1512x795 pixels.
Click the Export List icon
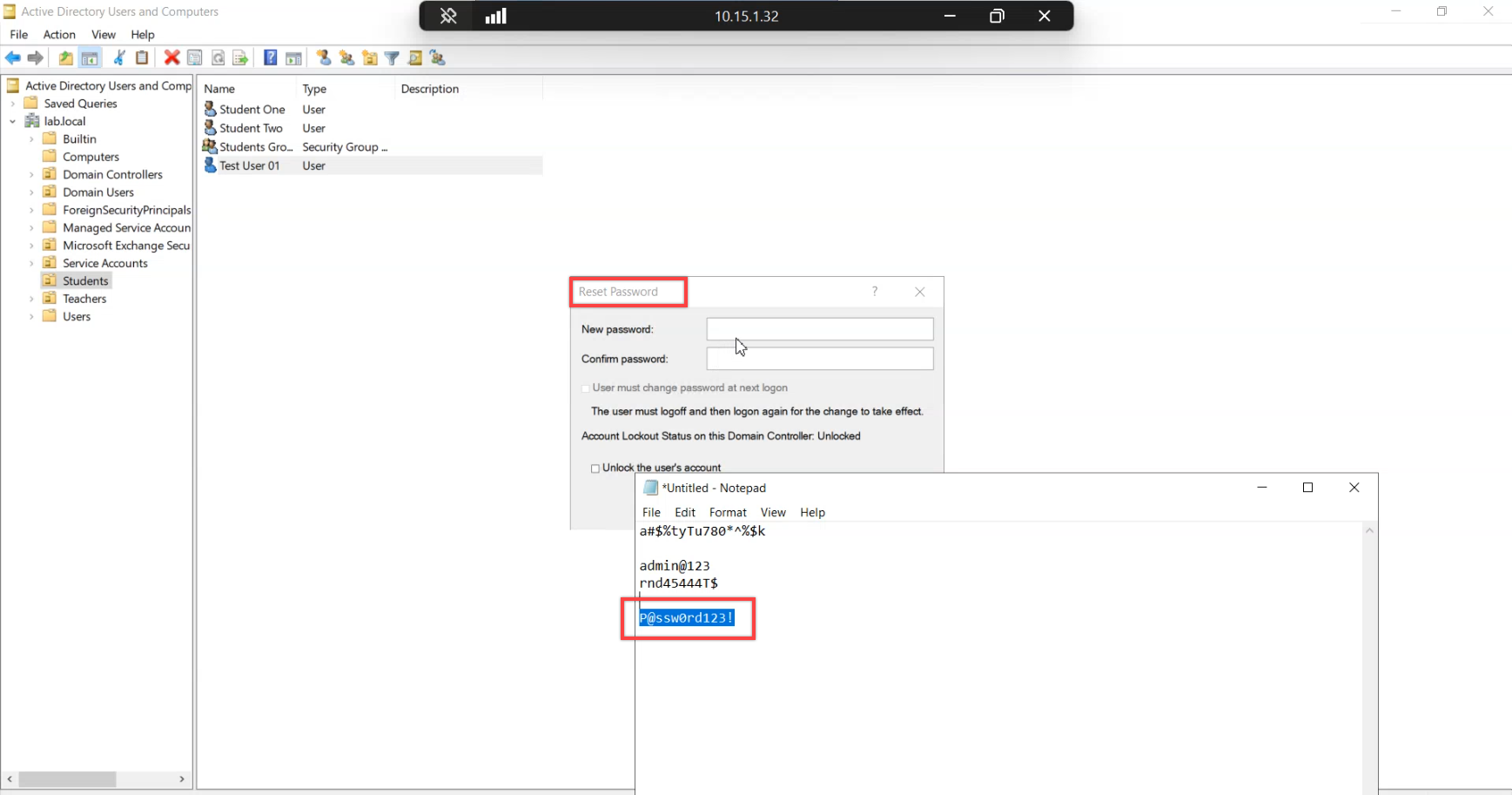click(240, 57)
